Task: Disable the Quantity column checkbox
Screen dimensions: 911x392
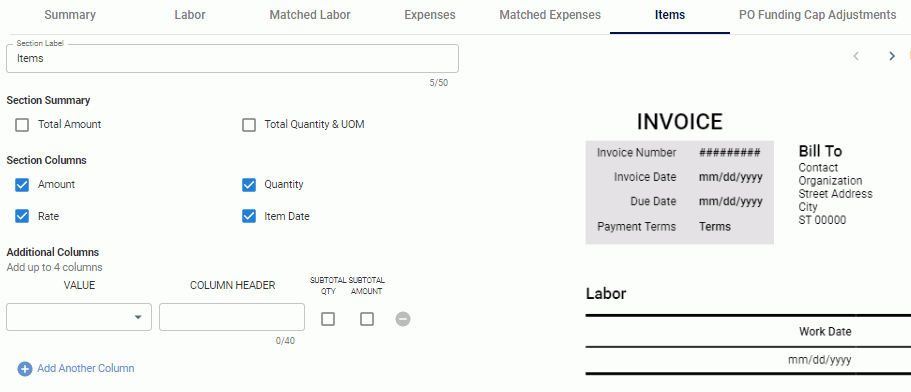Action: (x=249, y=185)
